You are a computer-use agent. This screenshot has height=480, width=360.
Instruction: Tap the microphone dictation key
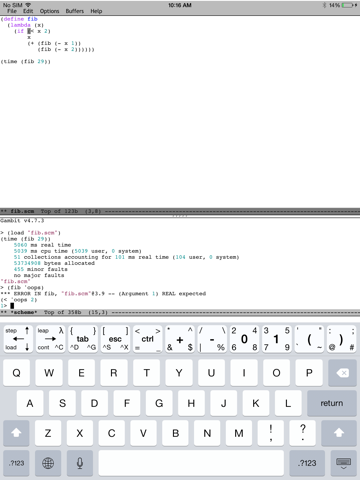point(80,463)
